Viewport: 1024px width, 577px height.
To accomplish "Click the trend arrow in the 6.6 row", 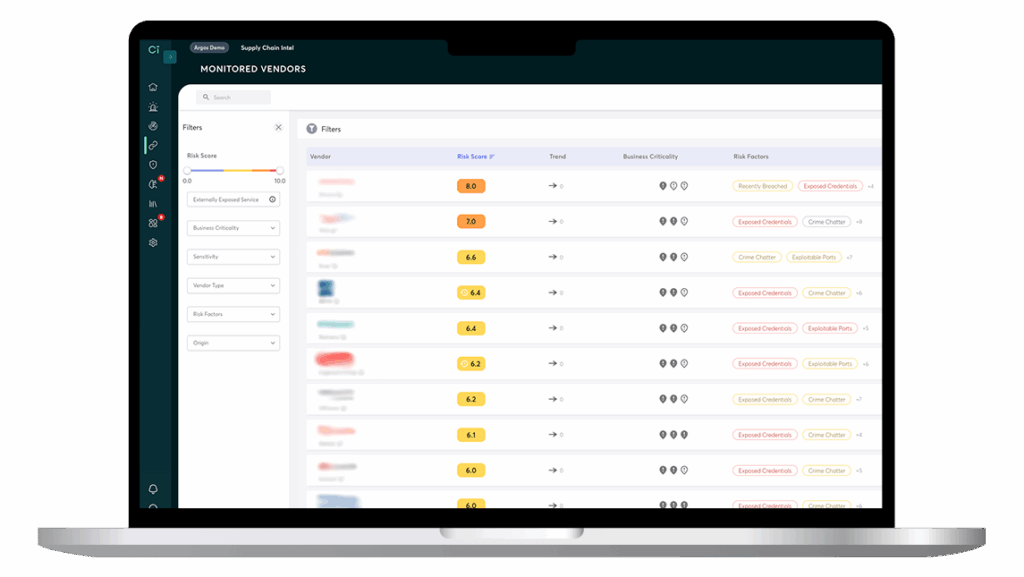I will 552,257.
